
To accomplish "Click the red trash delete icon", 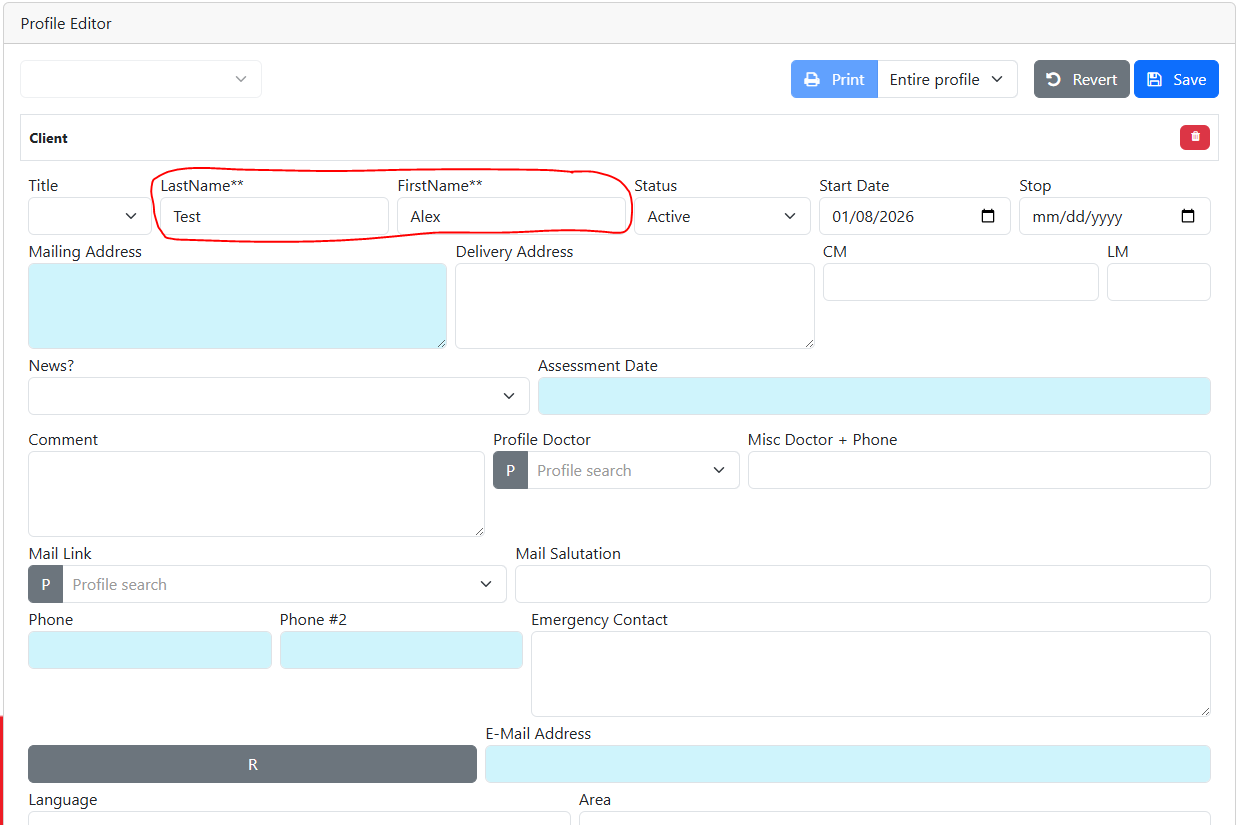I will point(1195,138).
